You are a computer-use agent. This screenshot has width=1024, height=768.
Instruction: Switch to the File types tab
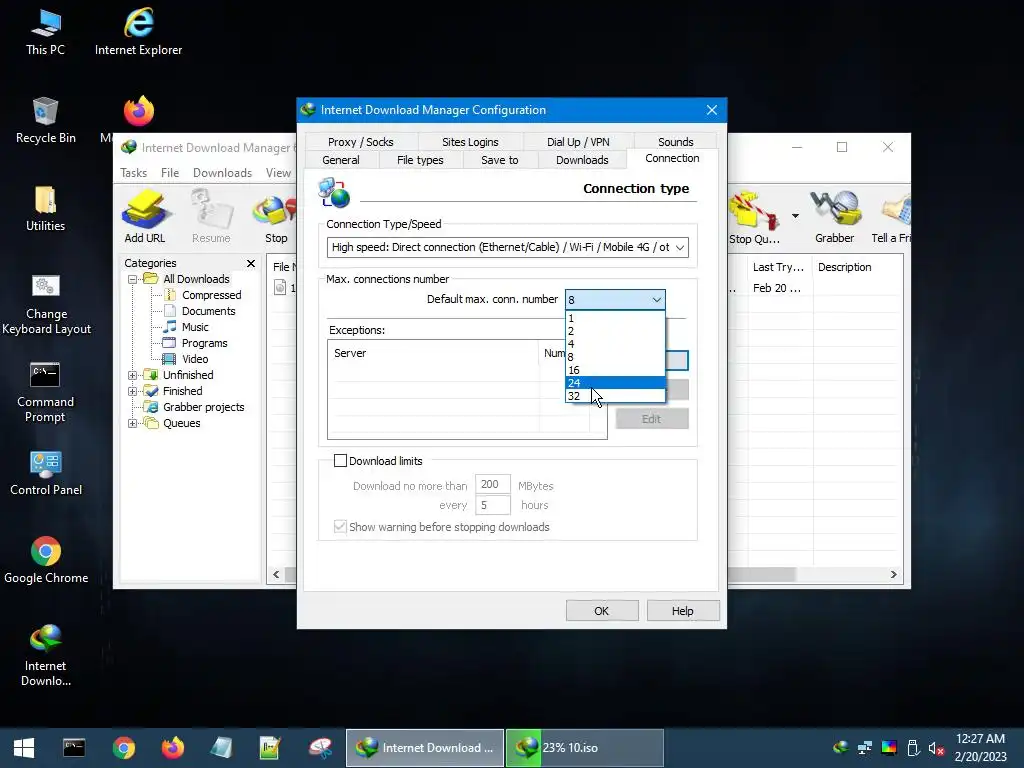420,160
